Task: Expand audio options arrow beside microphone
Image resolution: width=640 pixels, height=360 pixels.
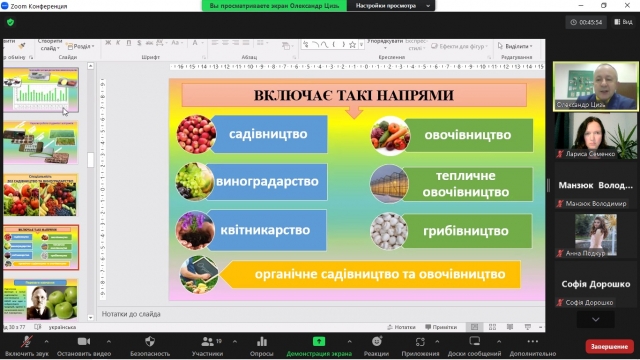Action: 47,341
